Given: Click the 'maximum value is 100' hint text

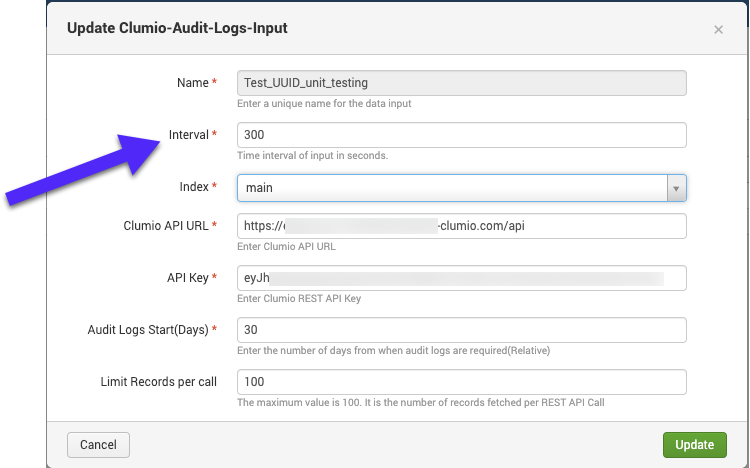Looking at the screenshot, I should point(420,402).
